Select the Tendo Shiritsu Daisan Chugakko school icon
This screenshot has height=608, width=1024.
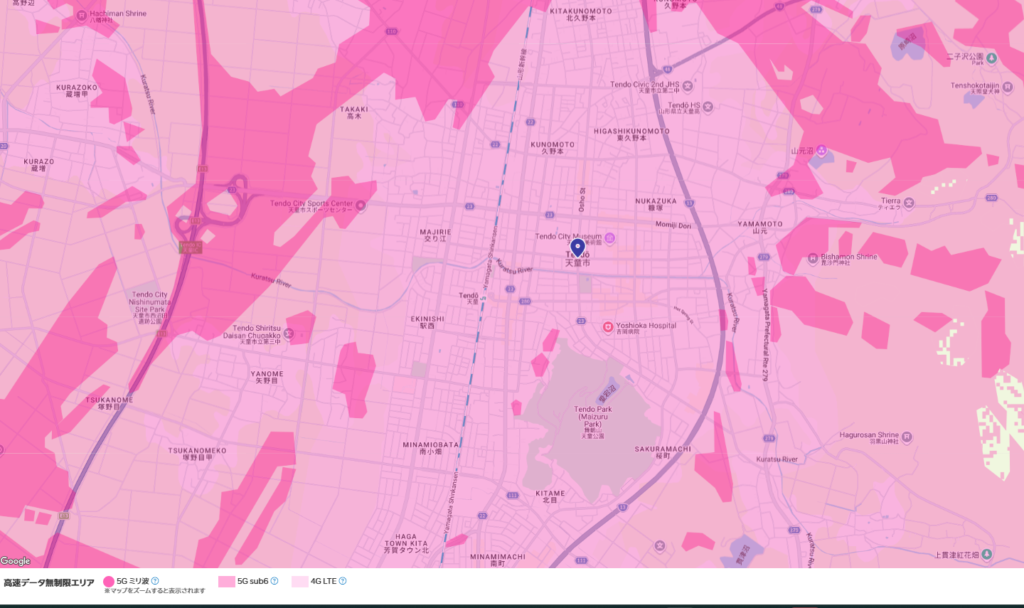click(288, 332)
